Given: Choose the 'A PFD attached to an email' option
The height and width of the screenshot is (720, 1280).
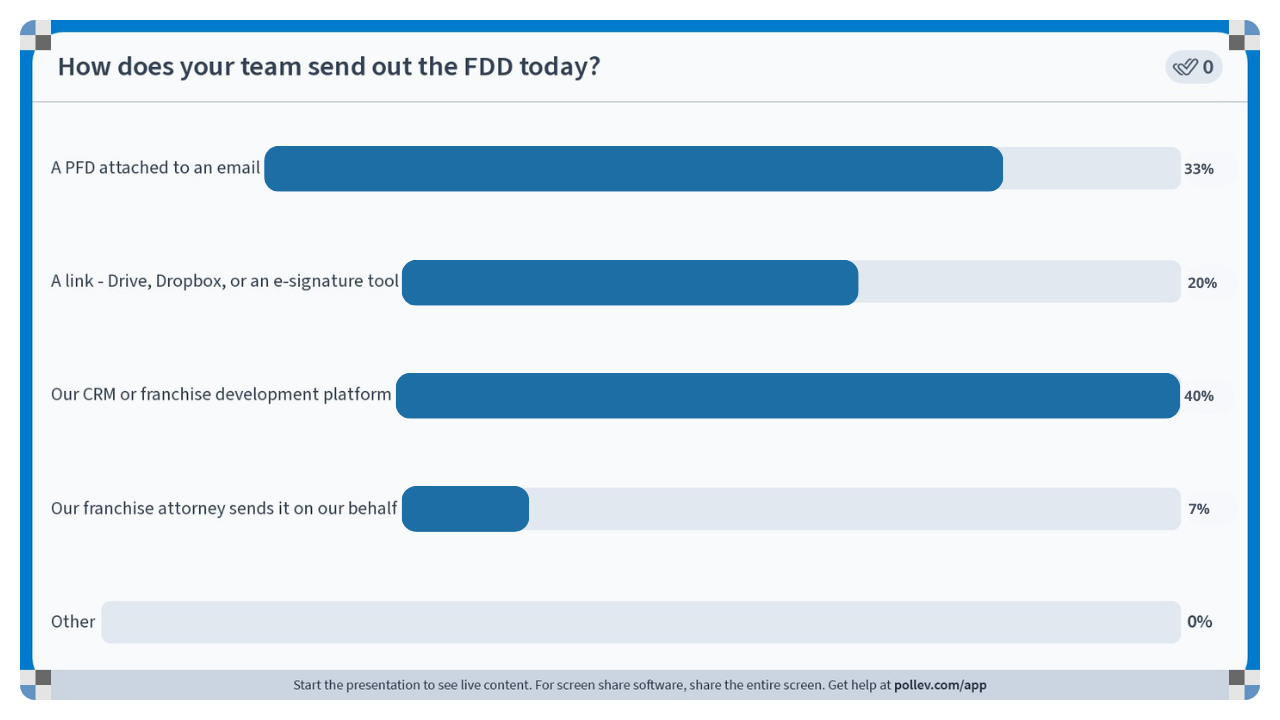Looking at the screenshot, I should 156,168.
